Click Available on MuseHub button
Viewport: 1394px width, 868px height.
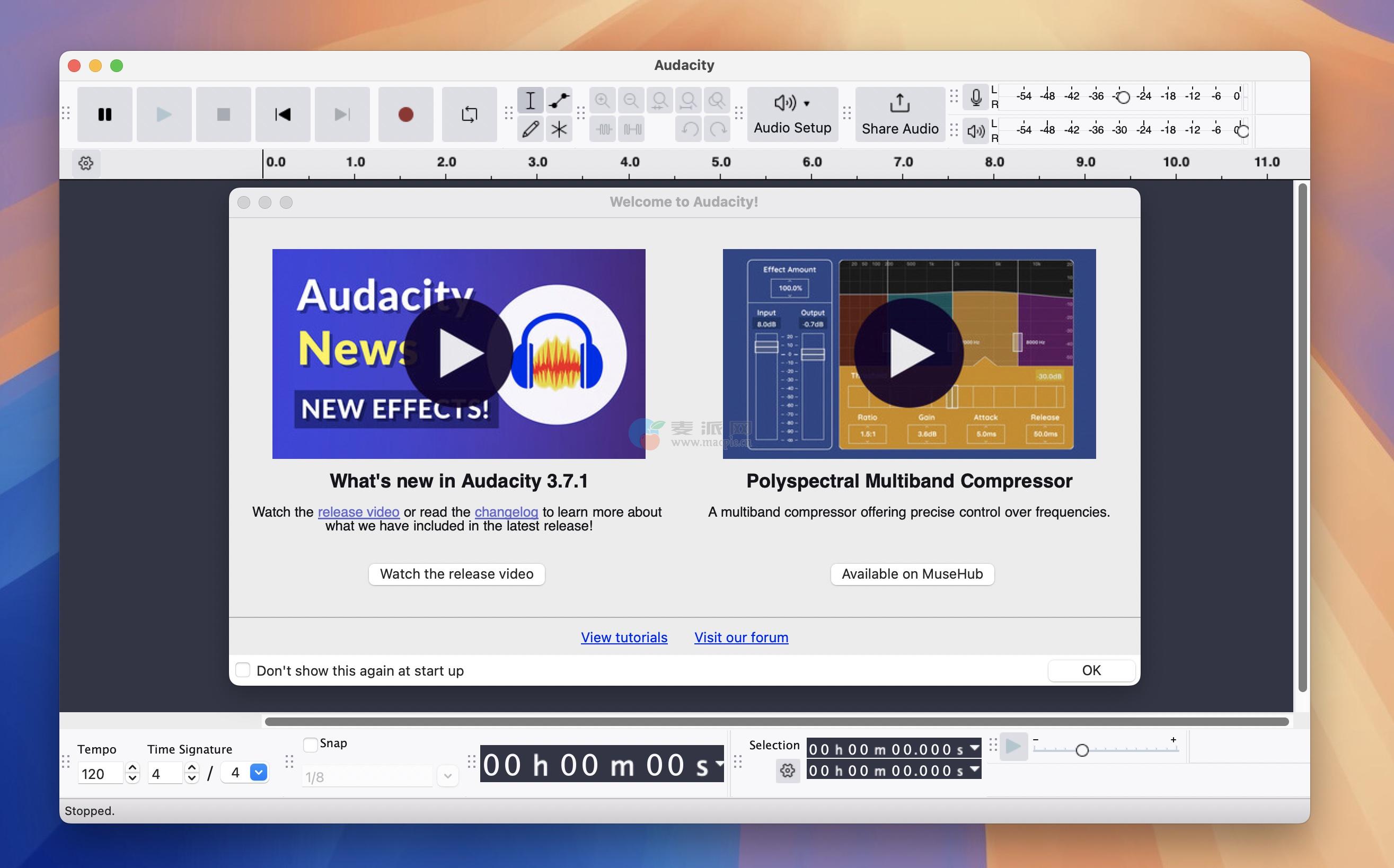[x=912, y=573]
